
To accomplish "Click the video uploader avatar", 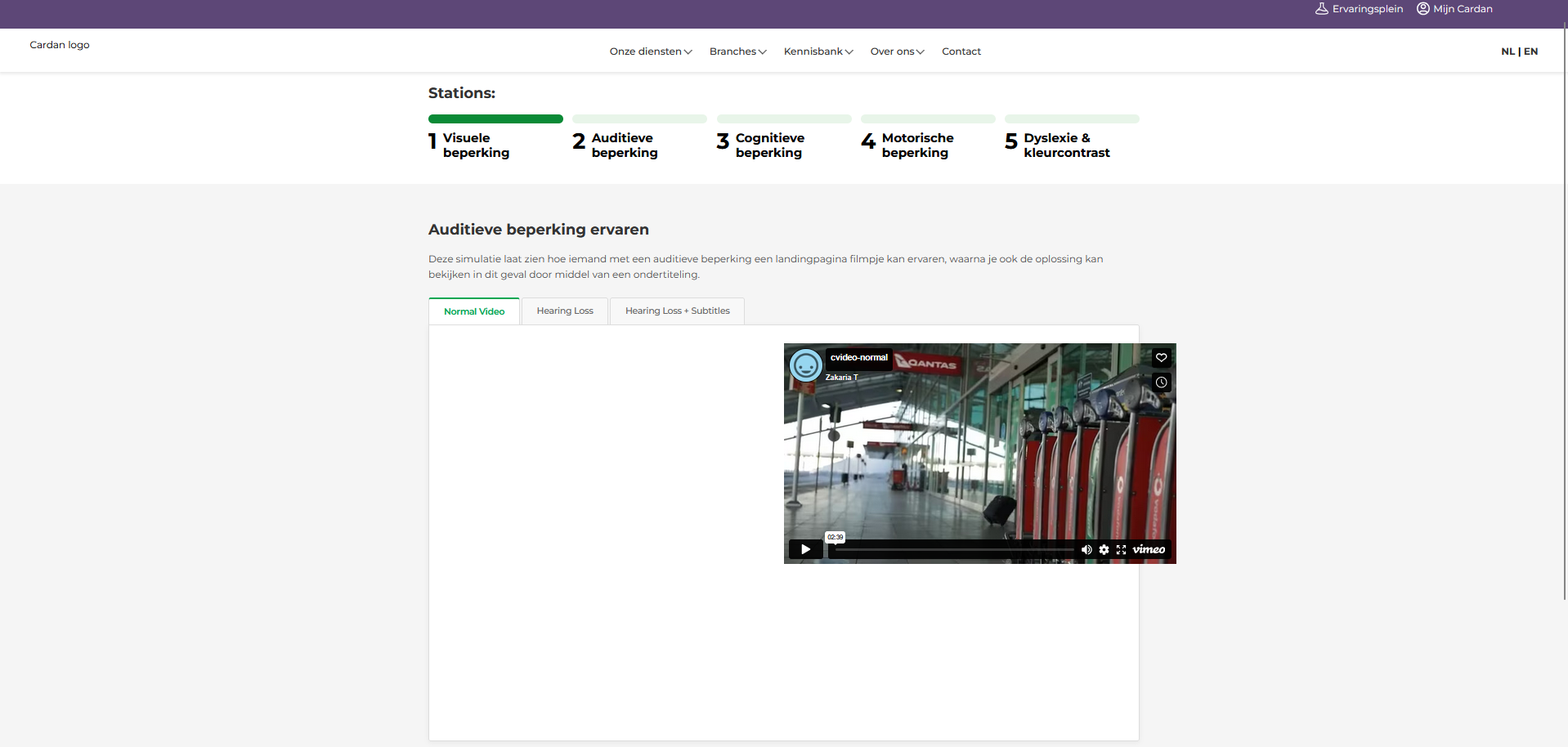I will coord(805,365).
